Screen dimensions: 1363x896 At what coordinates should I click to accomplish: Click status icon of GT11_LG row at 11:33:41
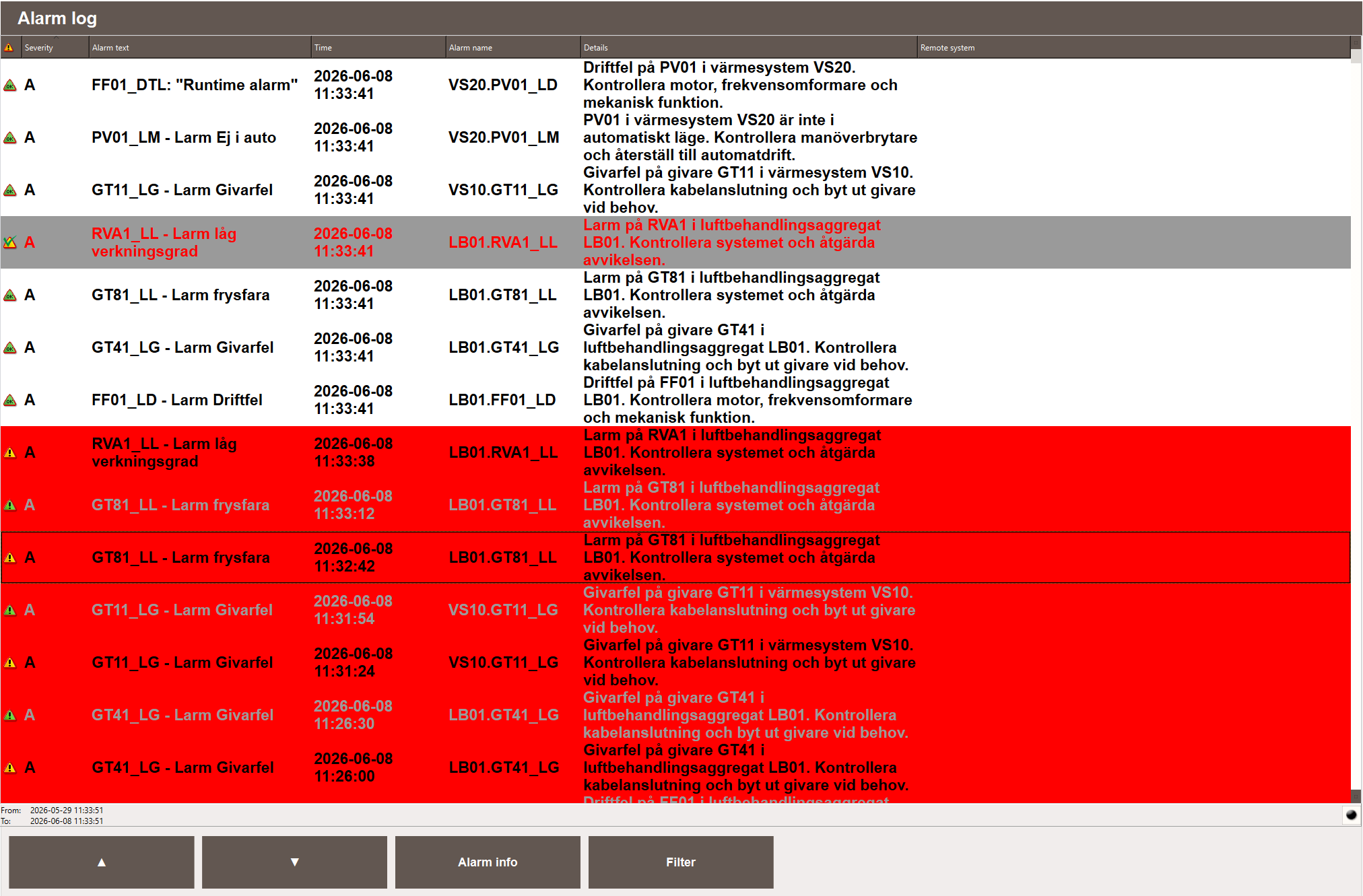(x=10, y=191)
